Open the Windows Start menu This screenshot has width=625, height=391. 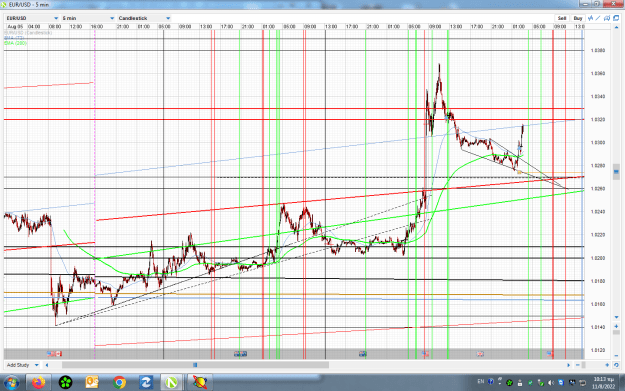(11, 383)
